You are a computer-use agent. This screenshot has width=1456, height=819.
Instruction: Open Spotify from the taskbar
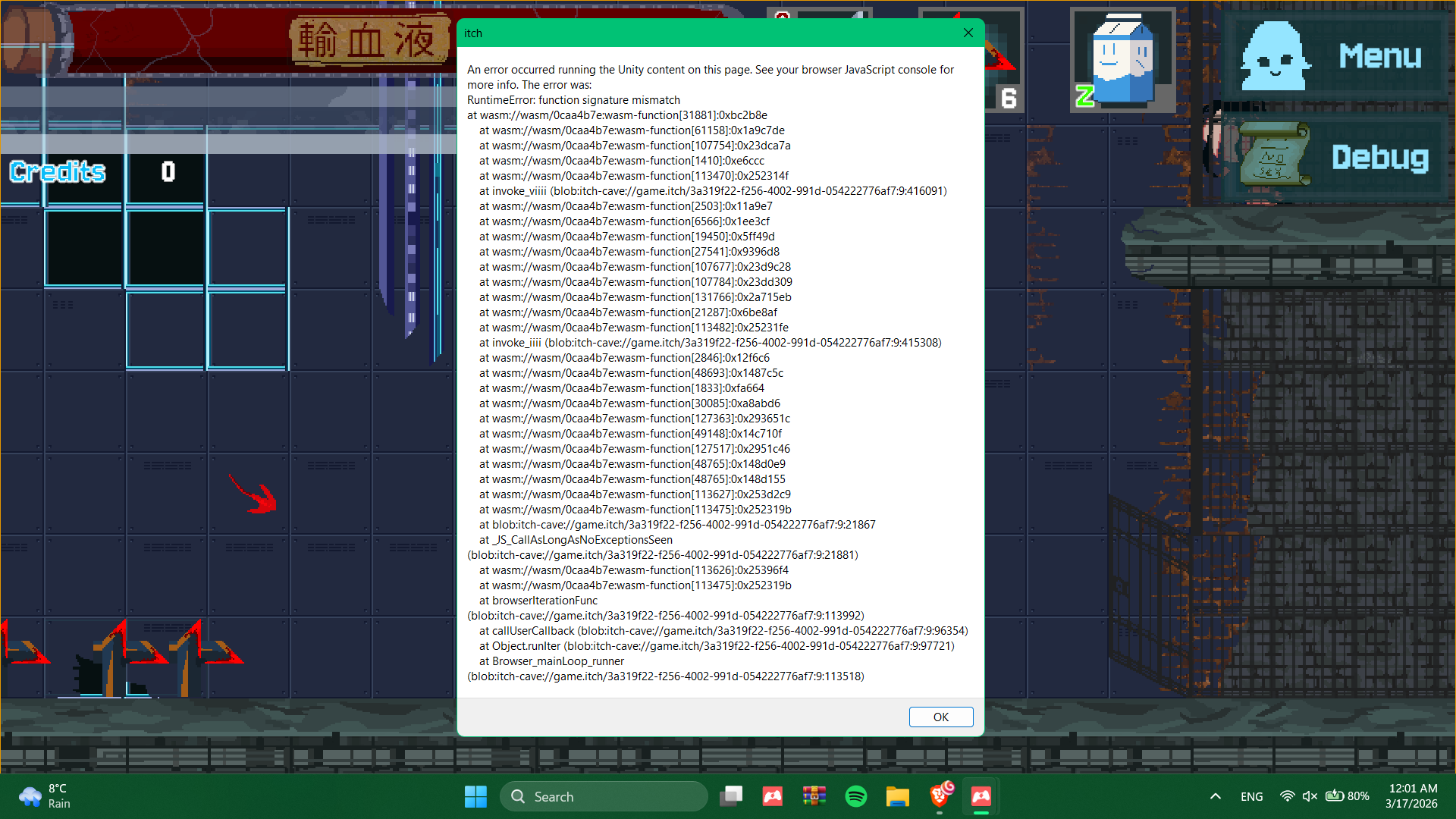coord(856,796)
